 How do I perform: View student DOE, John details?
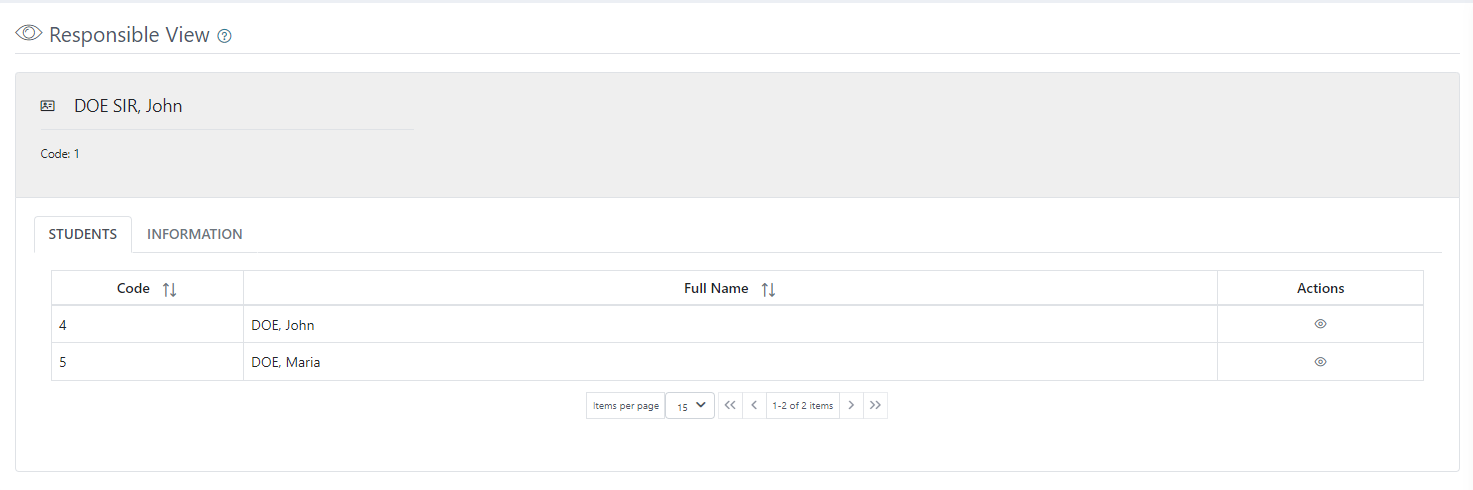(x=1320, y=324)
